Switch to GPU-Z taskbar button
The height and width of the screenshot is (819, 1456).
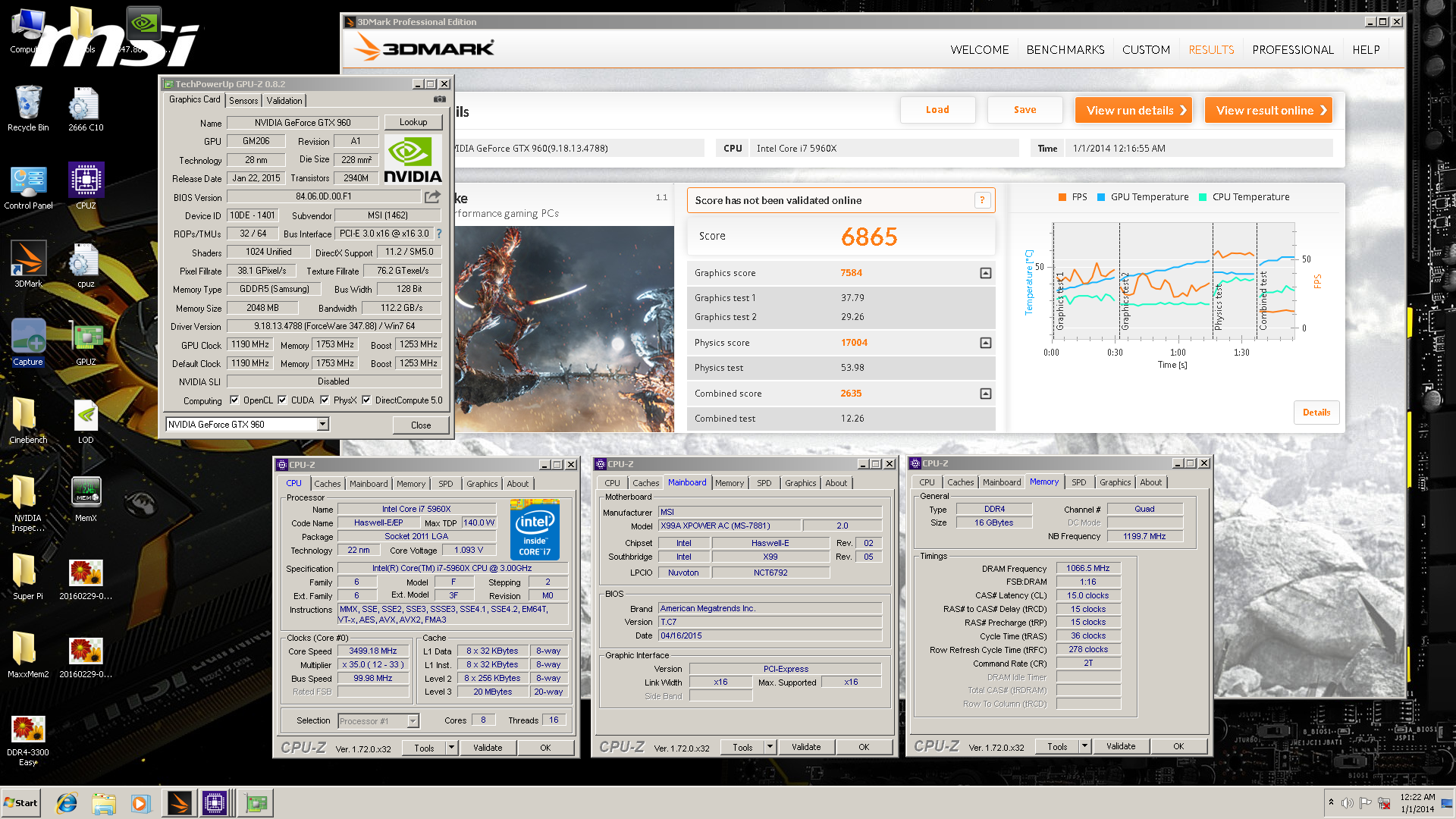point(256,803)
